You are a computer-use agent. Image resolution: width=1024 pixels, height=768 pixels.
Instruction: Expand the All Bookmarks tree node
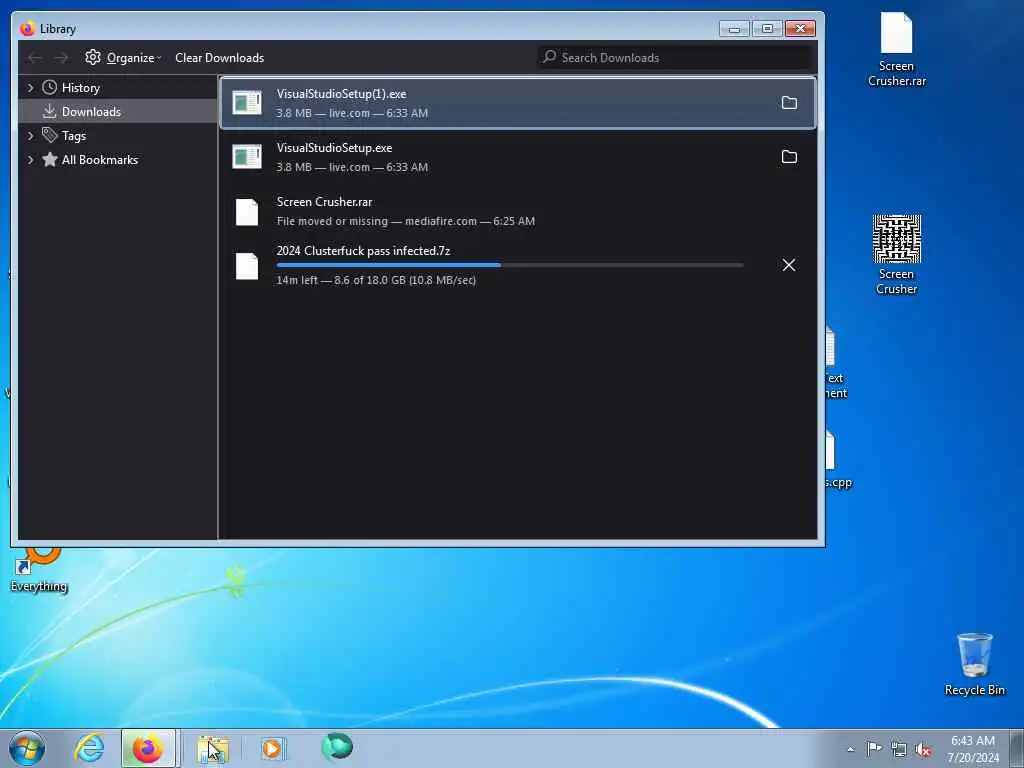pyautogui.click(x=30, y=159)
